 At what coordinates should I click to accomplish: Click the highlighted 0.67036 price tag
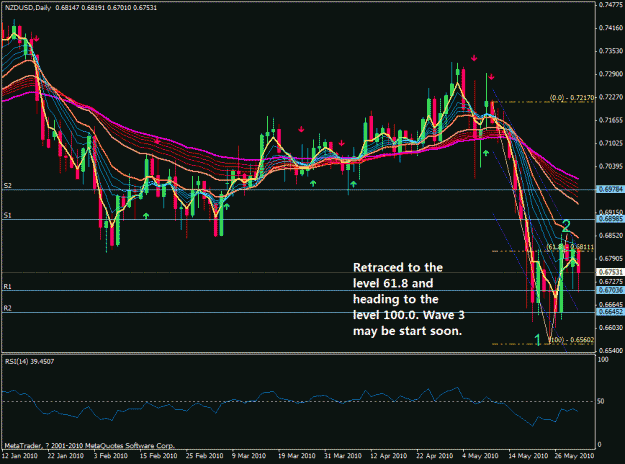[610, 290]
